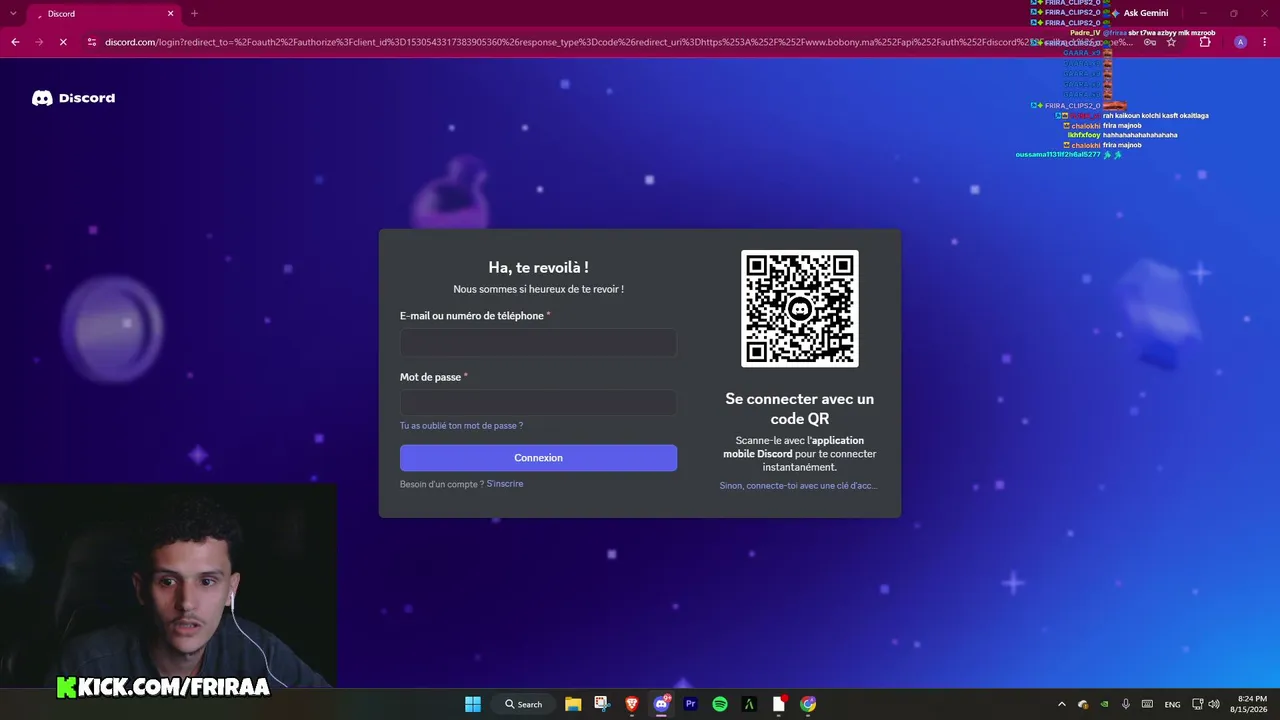The image size is (1280, 720).
Task: Click the taskbar Search box
Action: [x=523, y=704]
